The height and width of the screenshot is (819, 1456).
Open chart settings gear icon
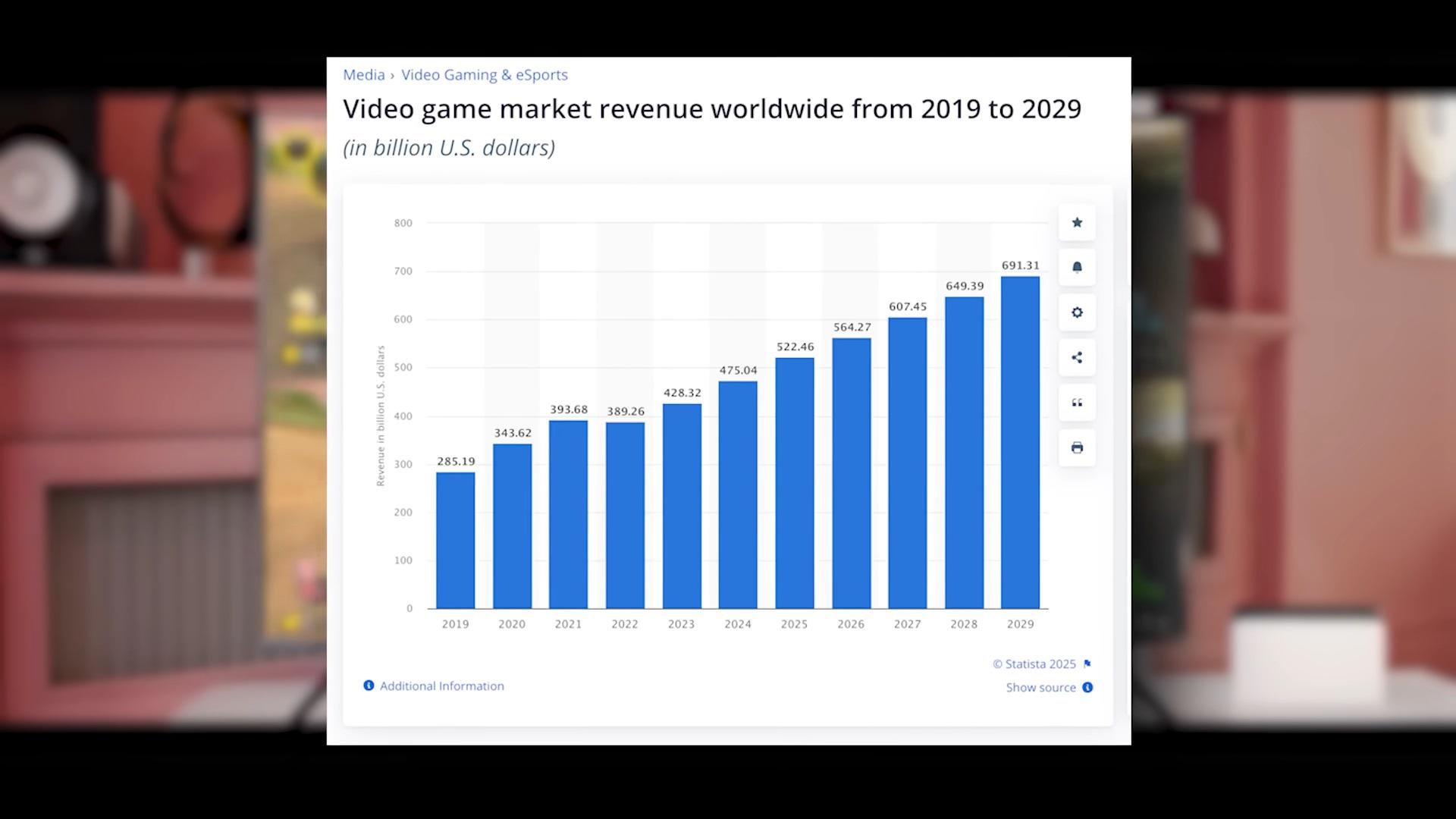coord(1077,312)
